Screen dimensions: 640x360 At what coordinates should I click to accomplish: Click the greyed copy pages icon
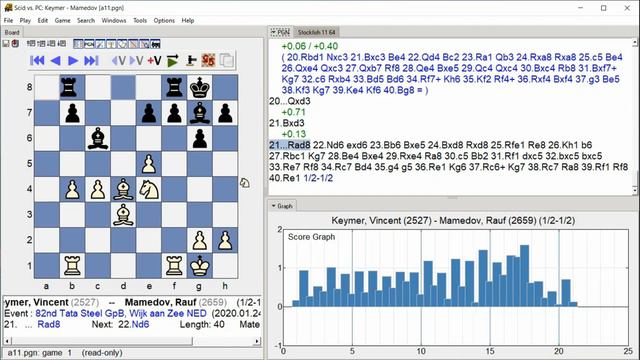click(x=227, y=60)
